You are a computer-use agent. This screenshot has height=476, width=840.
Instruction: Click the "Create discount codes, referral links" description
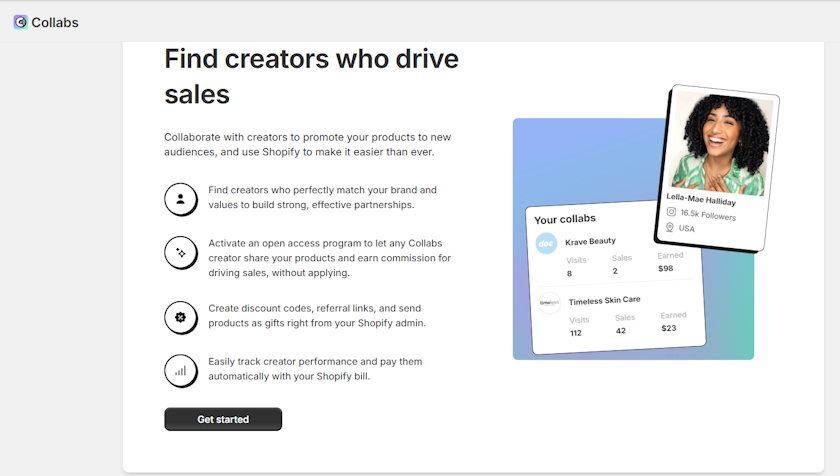(x=317, y=316)
